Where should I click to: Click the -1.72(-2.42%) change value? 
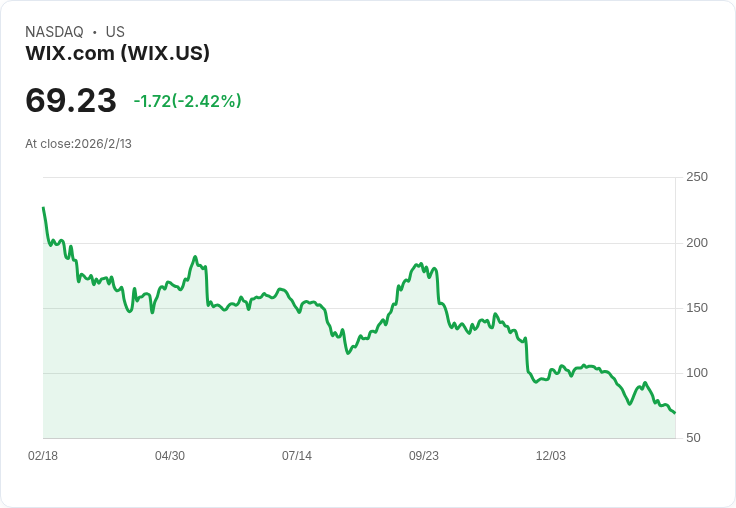point(187,101)
